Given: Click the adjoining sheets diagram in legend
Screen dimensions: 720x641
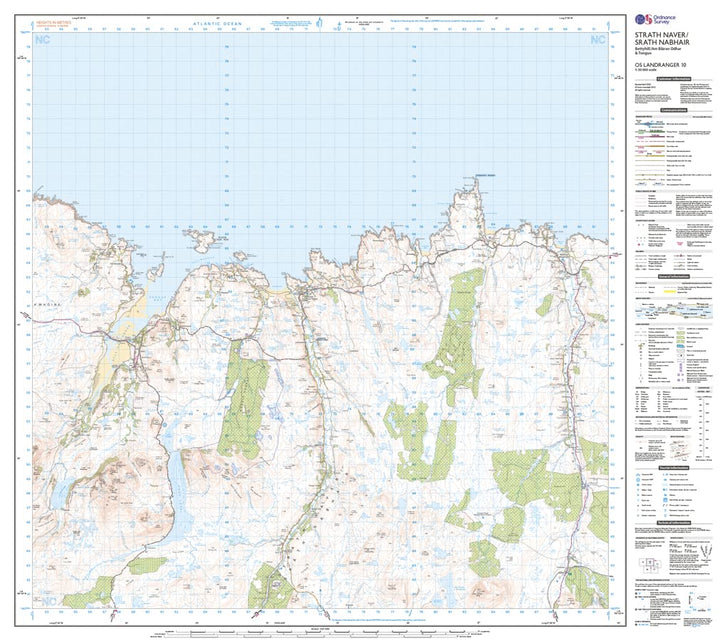Looking at the screenshot, I should tap(649, 564).
